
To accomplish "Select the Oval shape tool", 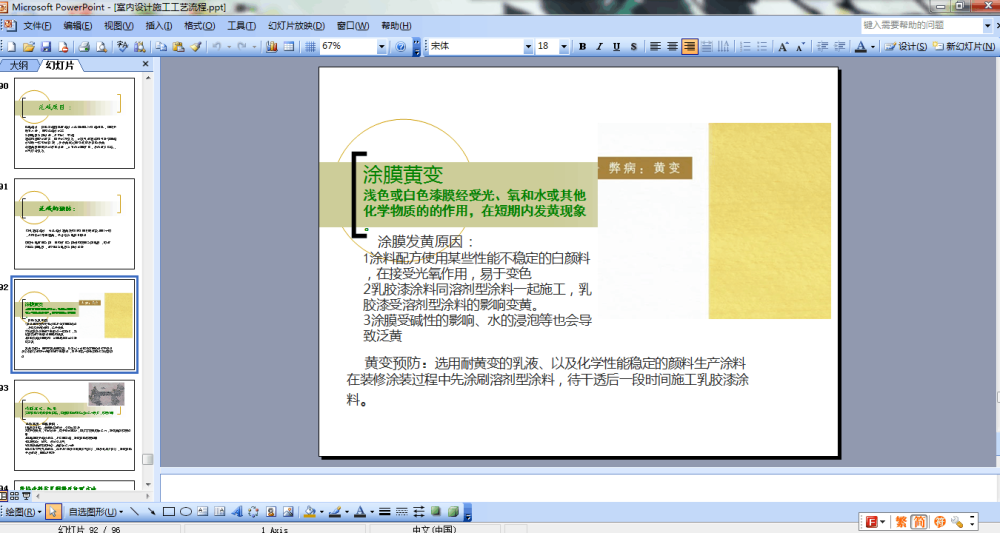I will 186,511.
